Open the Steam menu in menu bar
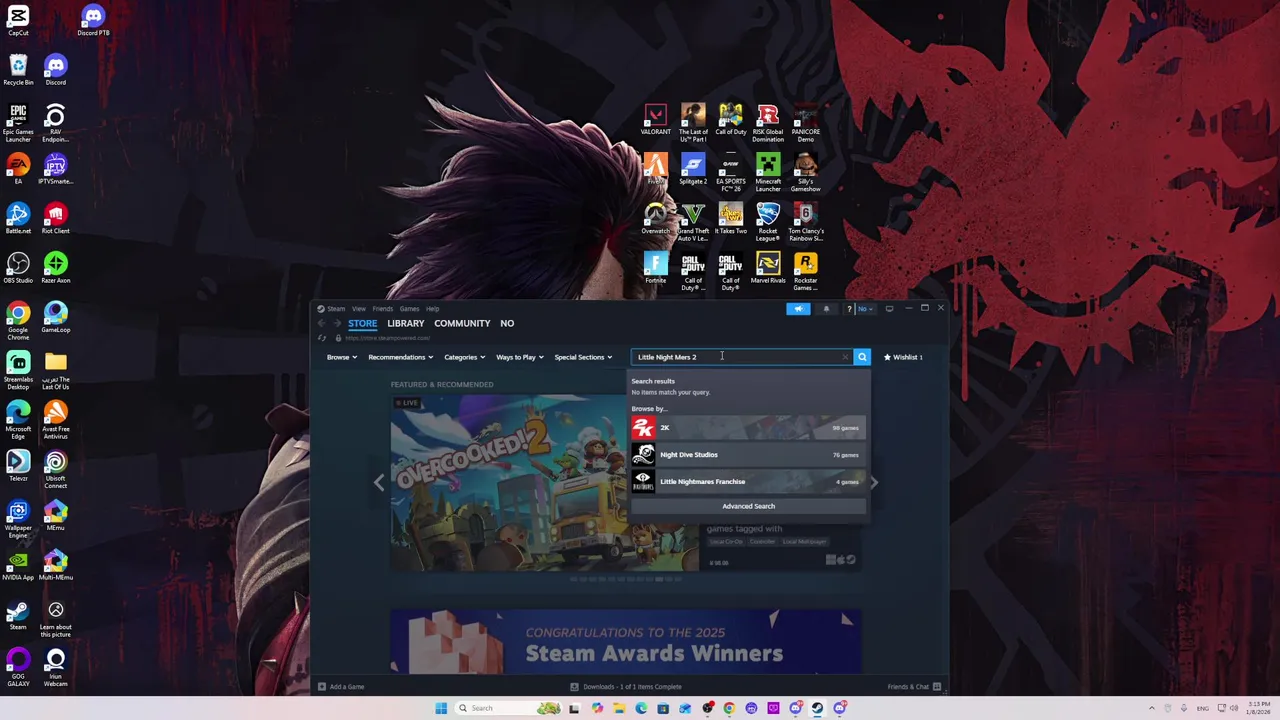Screen dimensions: 1280x720 tap(336, 309)
